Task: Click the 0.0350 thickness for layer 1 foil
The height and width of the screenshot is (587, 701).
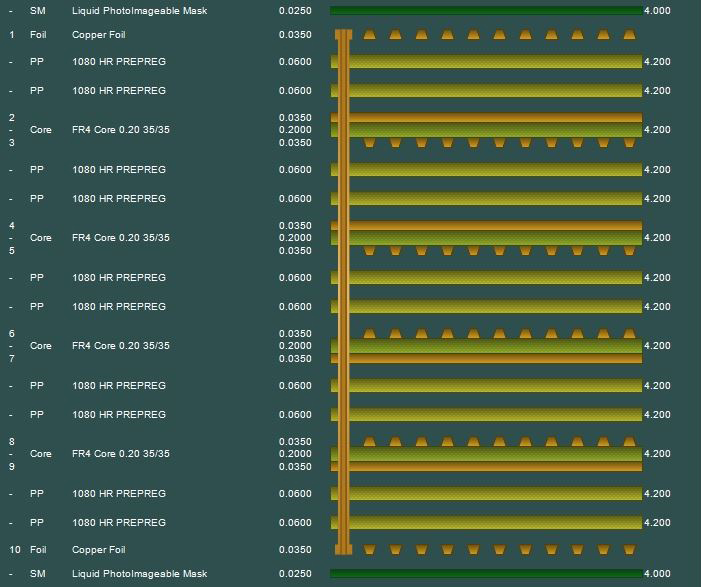Action: pos(295,35)
